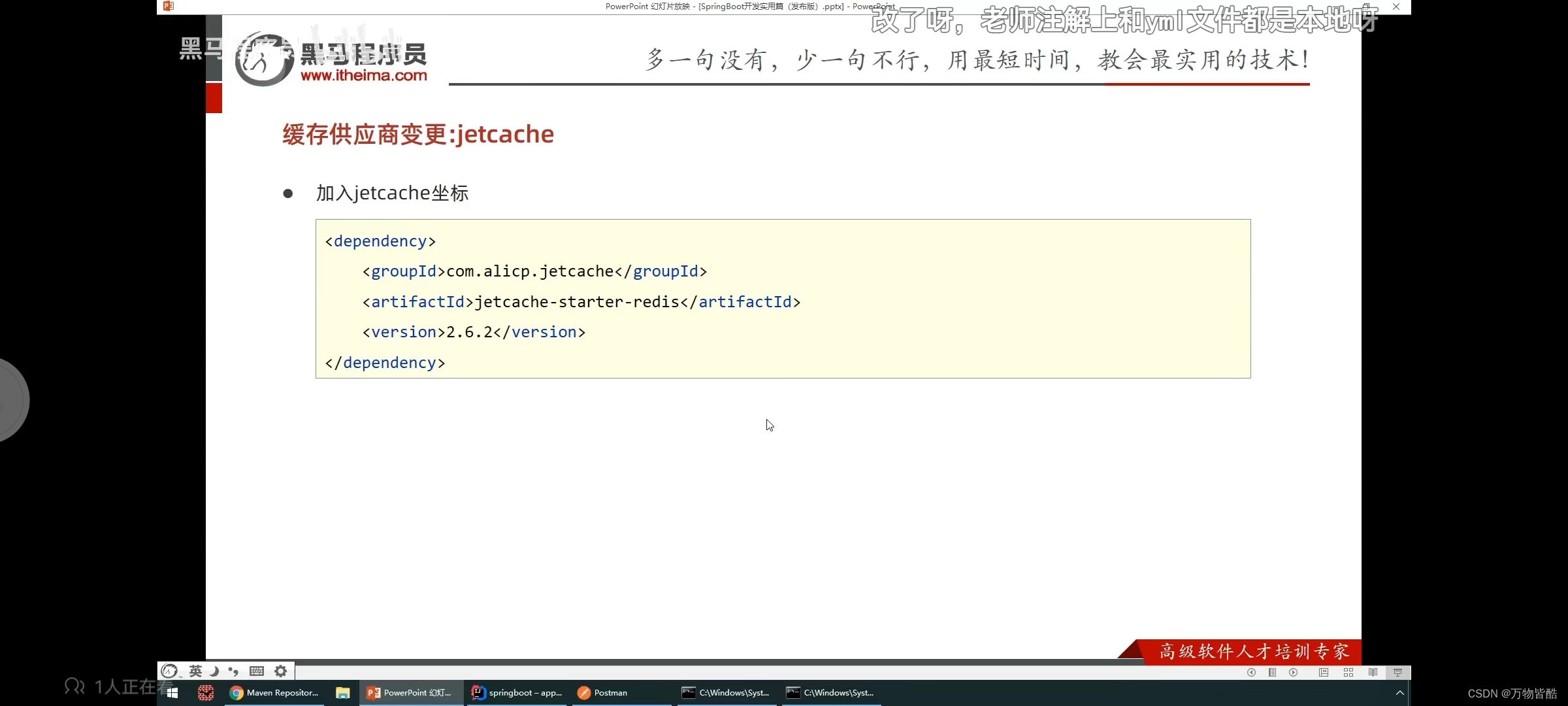Go to previous slide arrow button
Viewport: 1568px width, 706px height.
(x=1251, y=673)
